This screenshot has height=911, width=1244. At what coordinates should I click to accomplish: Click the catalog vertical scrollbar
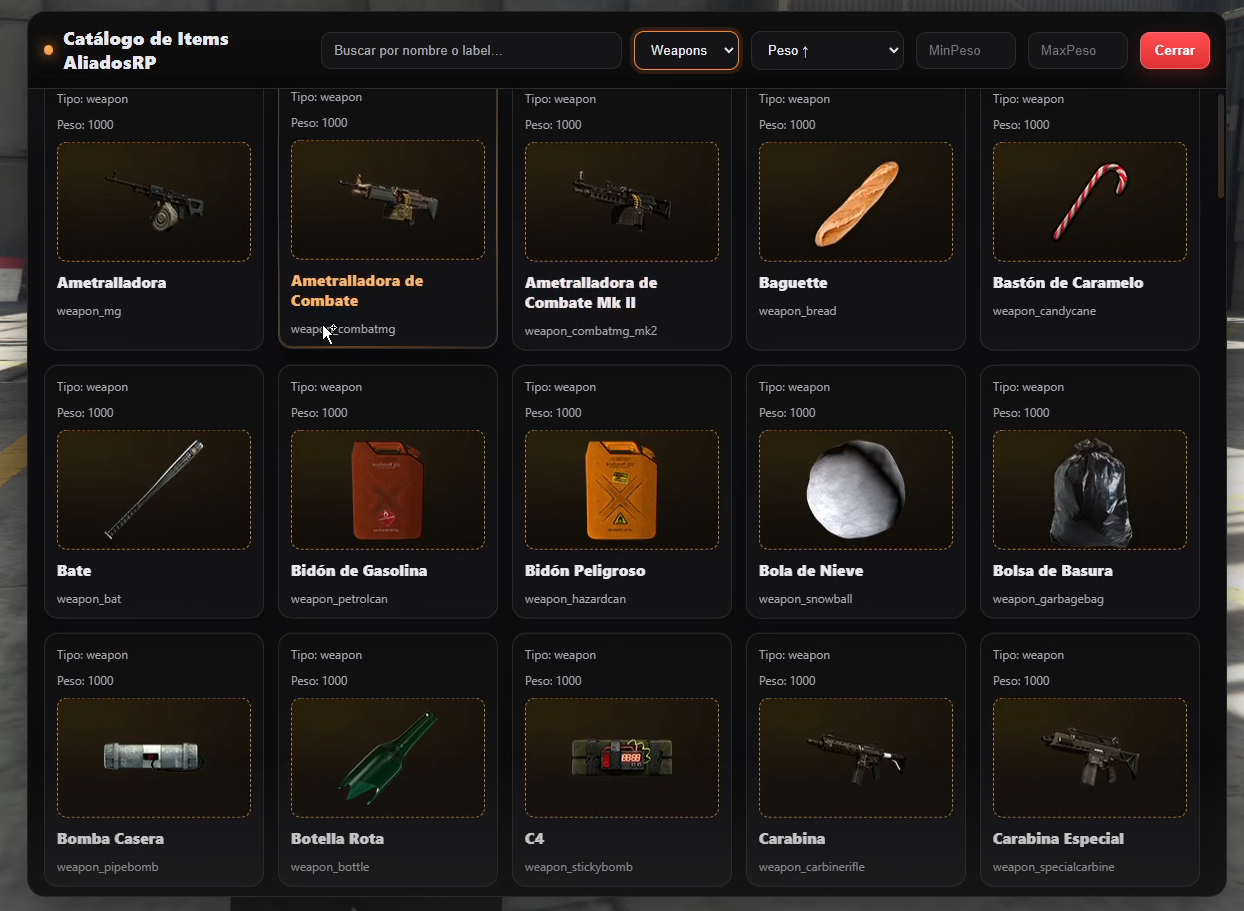pos(1220,147)
